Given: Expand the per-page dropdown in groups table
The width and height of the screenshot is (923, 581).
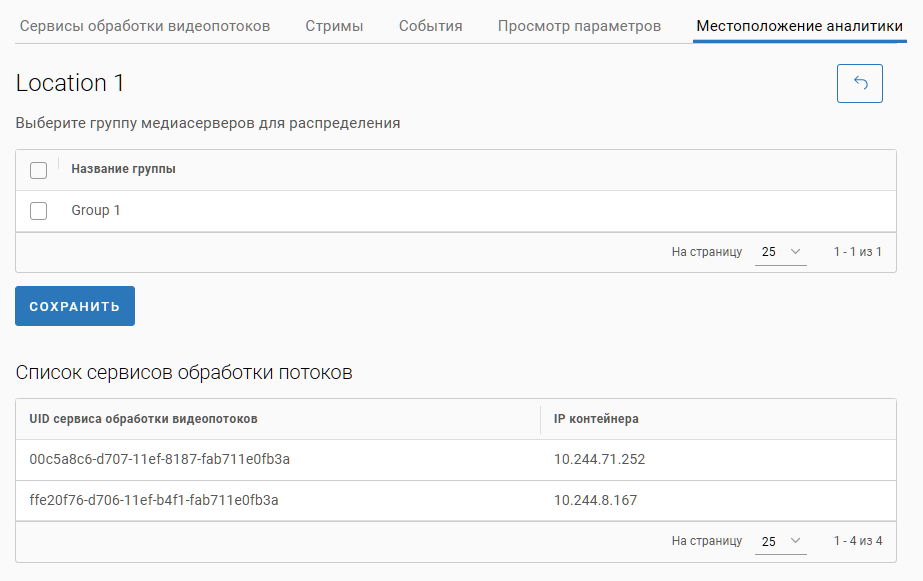Looking at the screenshot, I should 781,252.
